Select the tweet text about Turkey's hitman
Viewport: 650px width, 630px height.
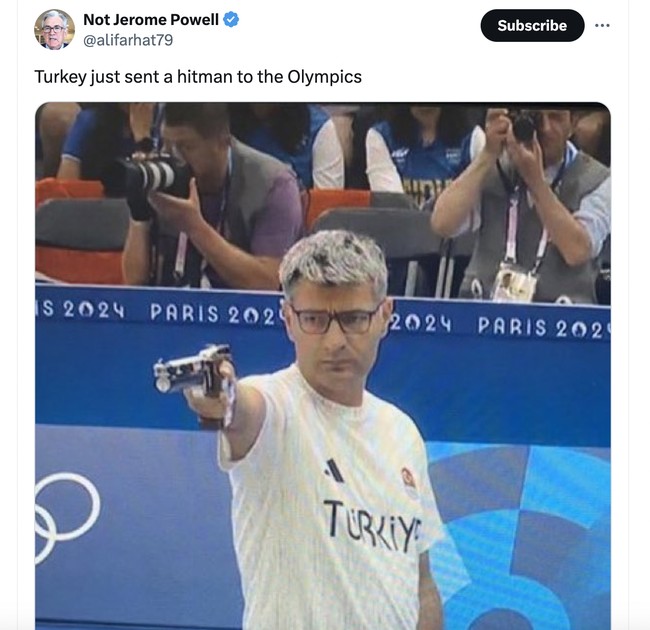(198, 77)
